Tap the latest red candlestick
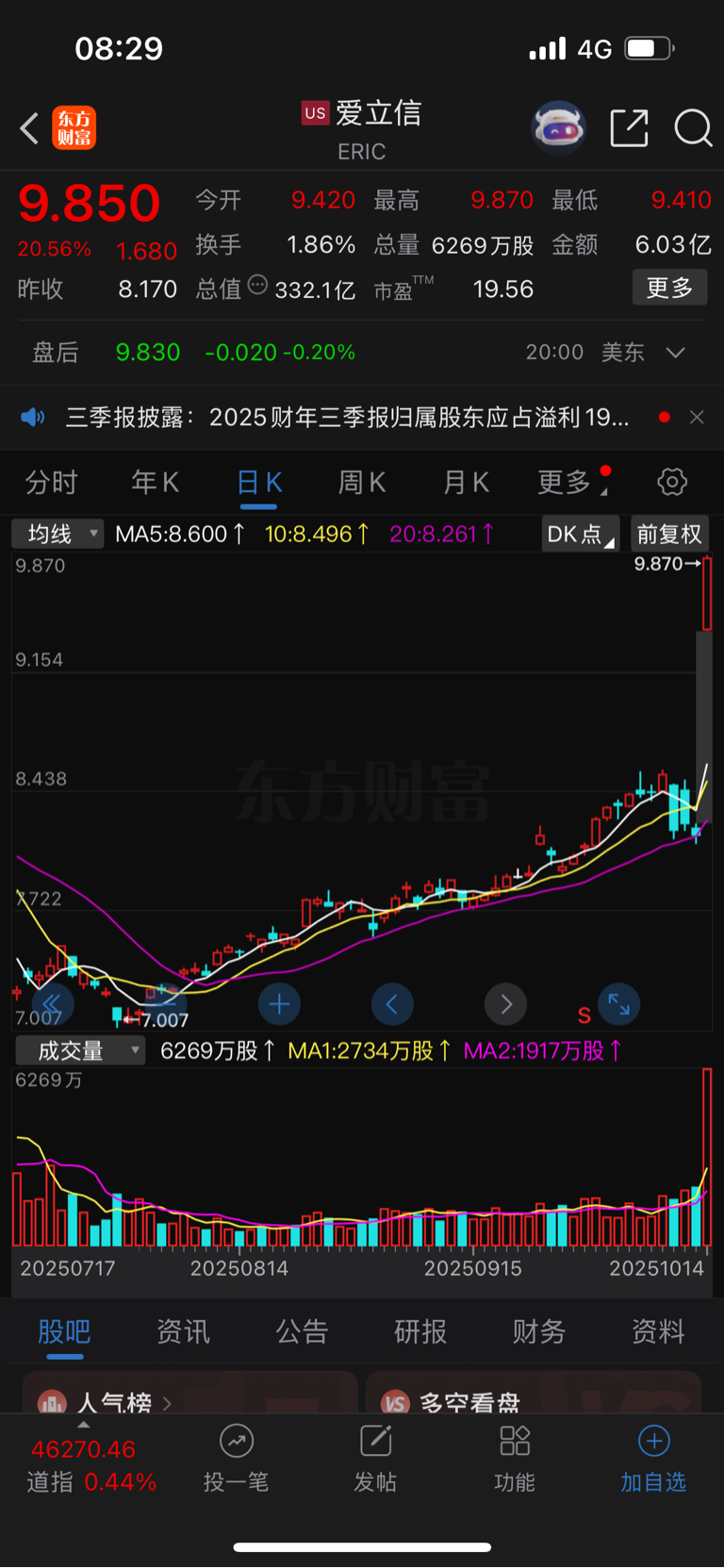724x1568 pixels. pos(707,594)
